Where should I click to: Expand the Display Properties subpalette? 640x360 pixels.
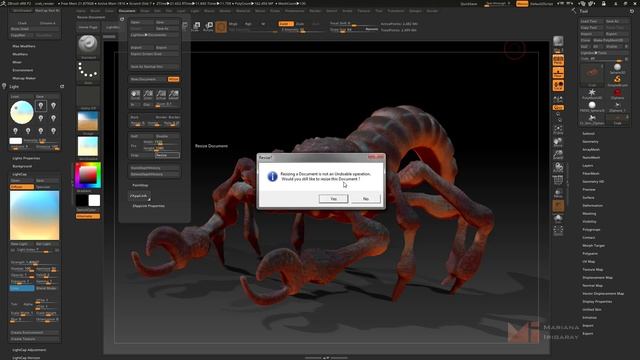(597, 301)
